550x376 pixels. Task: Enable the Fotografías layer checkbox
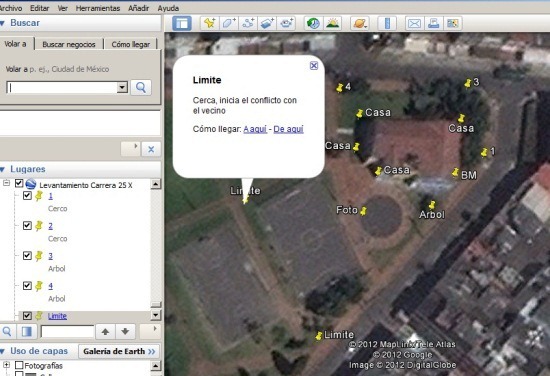click(19, 365)
